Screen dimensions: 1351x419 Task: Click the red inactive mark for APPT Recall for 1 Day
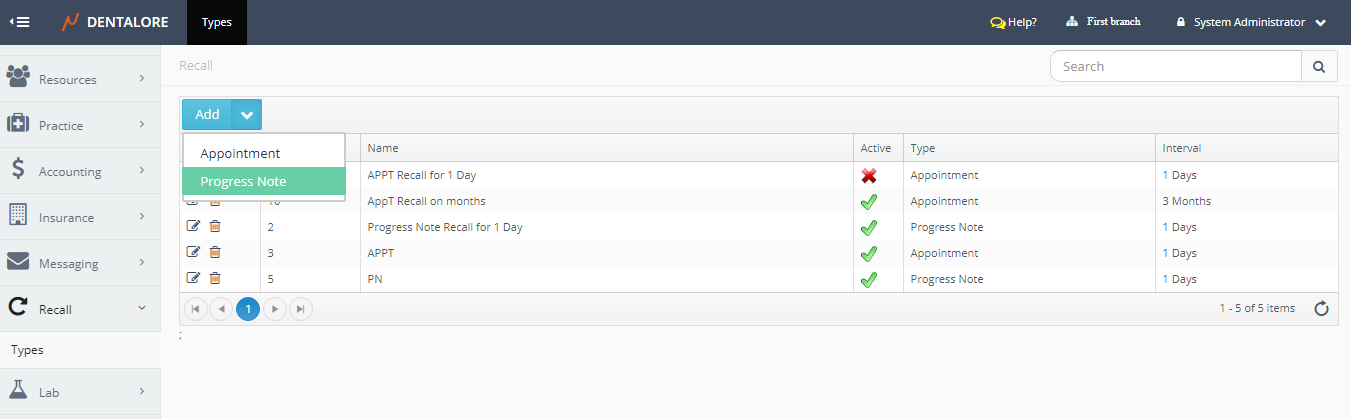(869, 176)
